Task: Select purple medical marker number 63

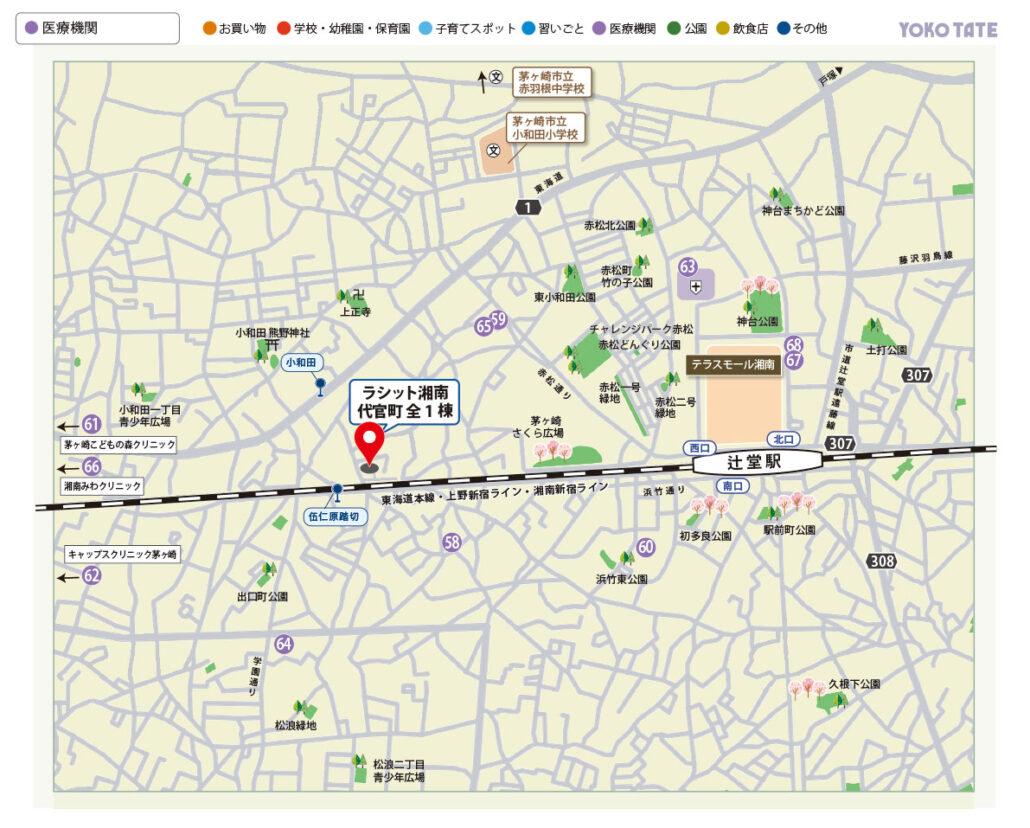Action: 688,267
